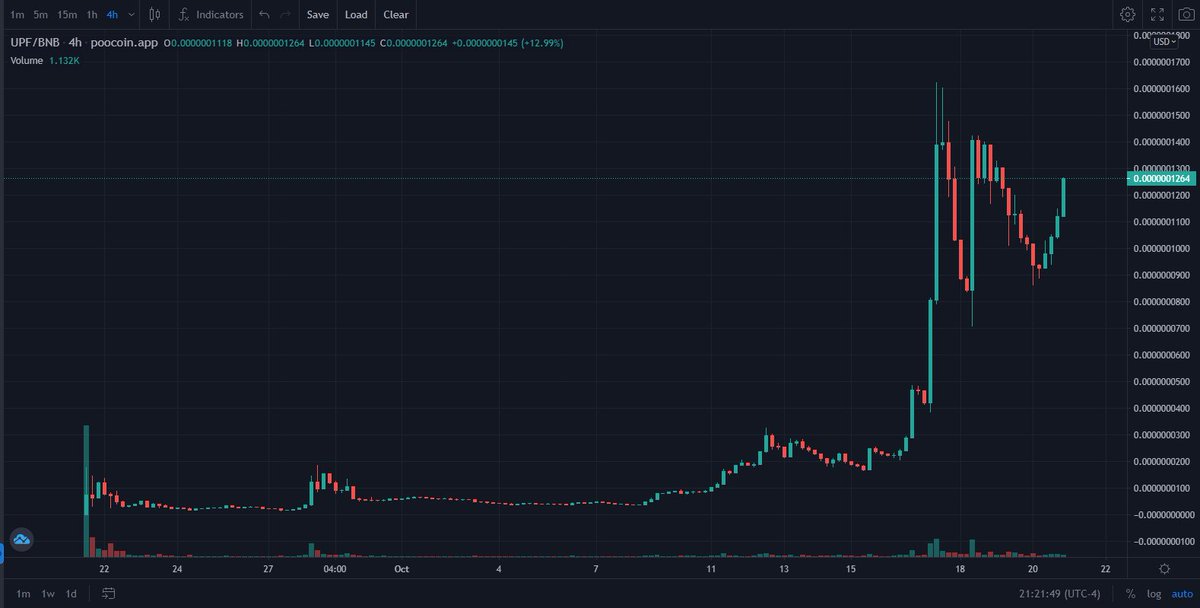Load a saved chart
The image size is (1200, 608).
[356, 15]
